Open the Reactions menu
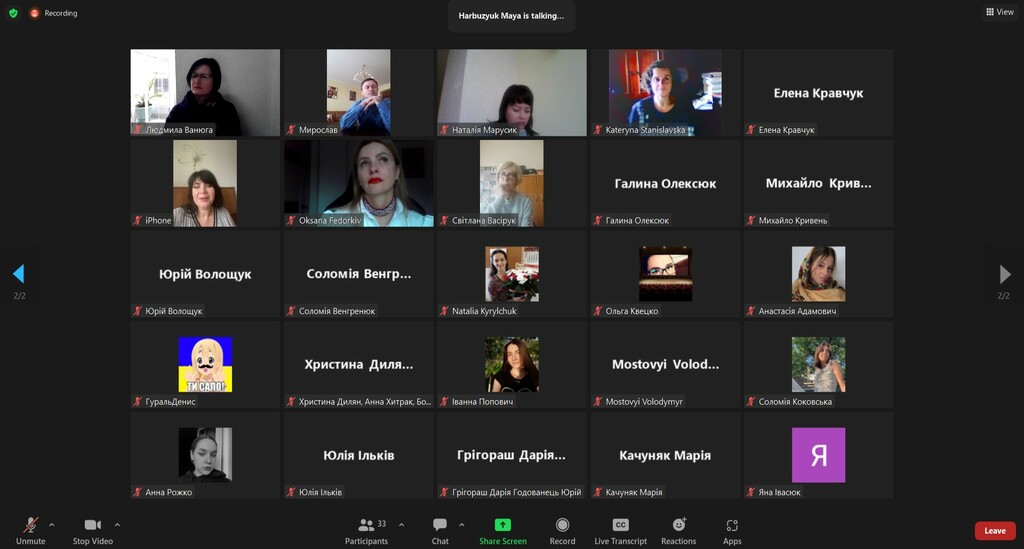The height and width of the screenshot is (549, 1024). (x=678, y=530)
